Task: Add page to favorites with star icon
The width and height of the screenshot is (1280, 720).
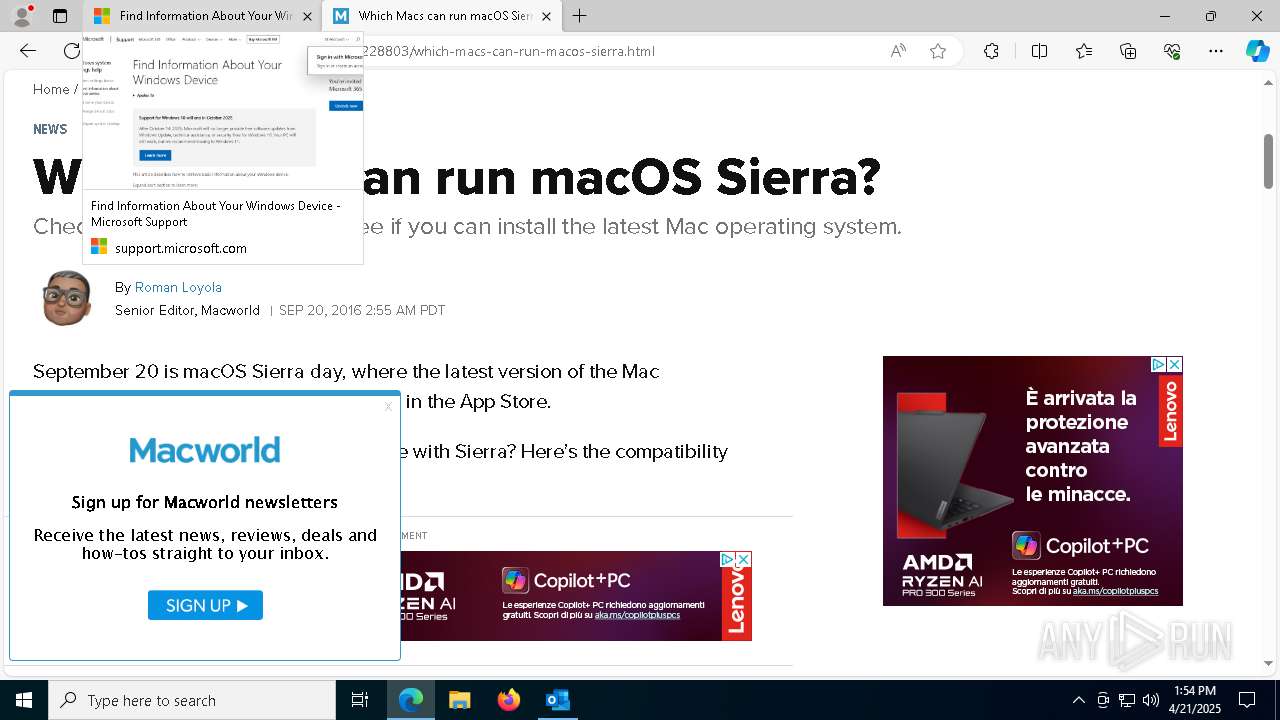Action: click(x=938, y=51)
